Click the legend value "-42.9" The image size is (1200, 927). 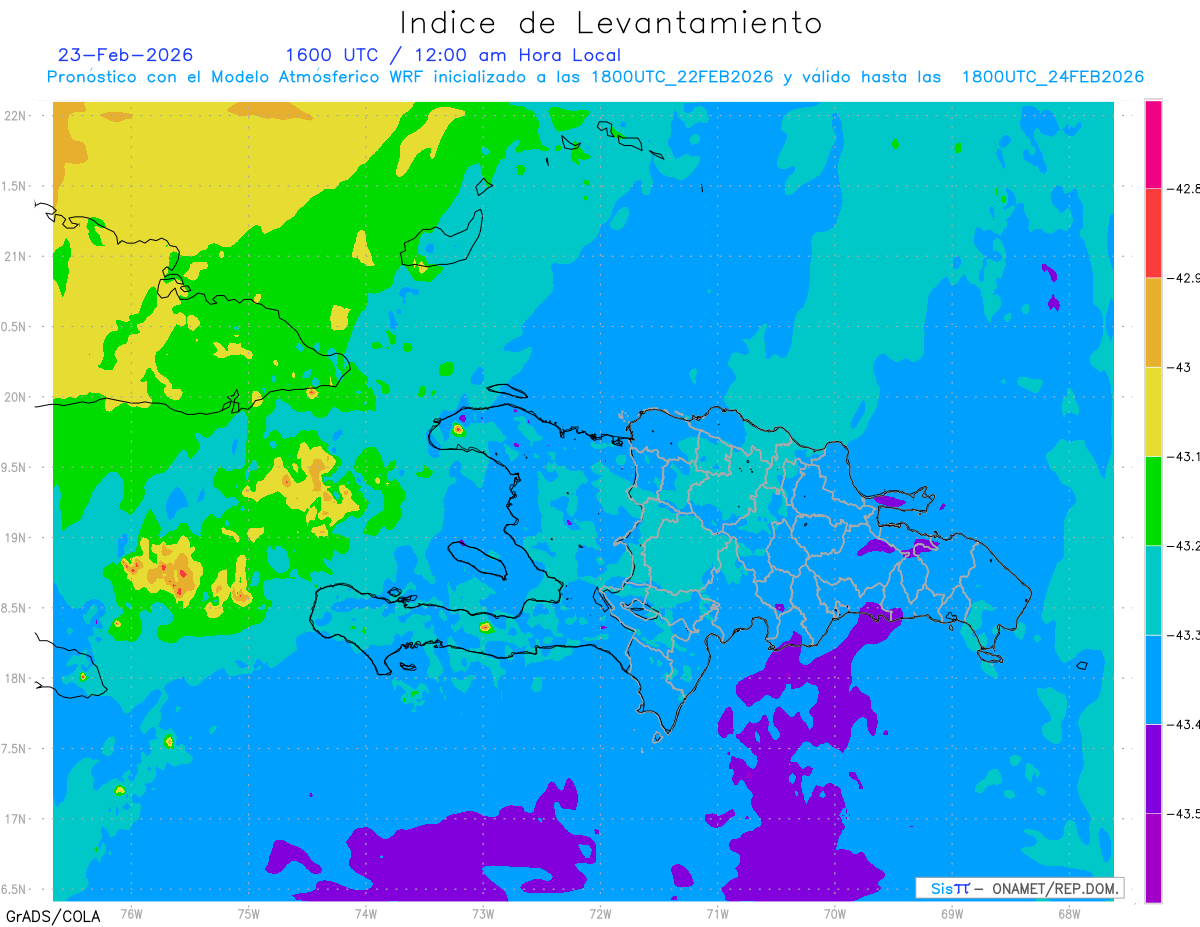pyautogui.click(x=1183, y=277)
